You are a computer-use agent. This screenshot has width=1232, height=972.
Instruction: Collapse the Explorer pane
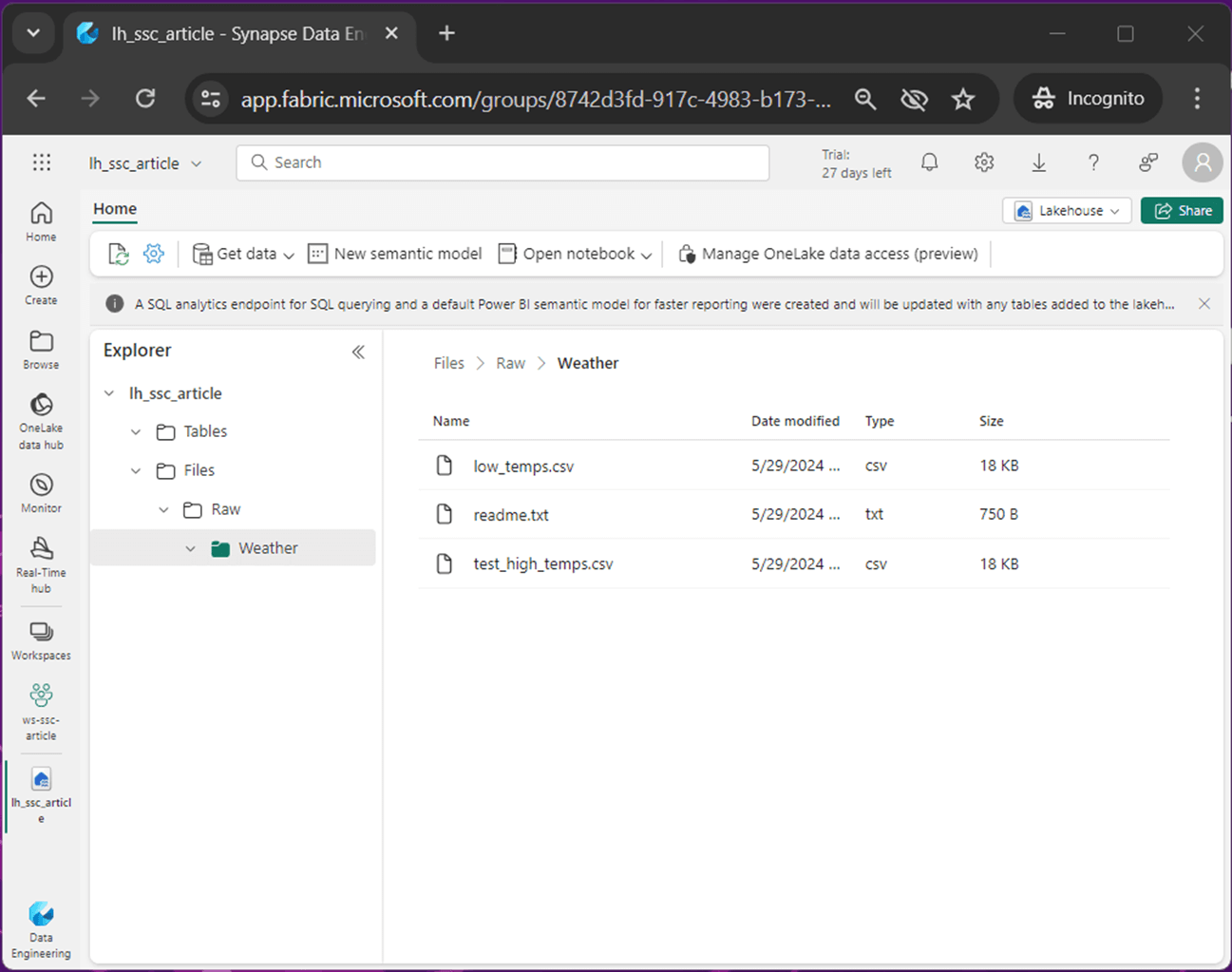pyautogui.click(x=358, y=352)
